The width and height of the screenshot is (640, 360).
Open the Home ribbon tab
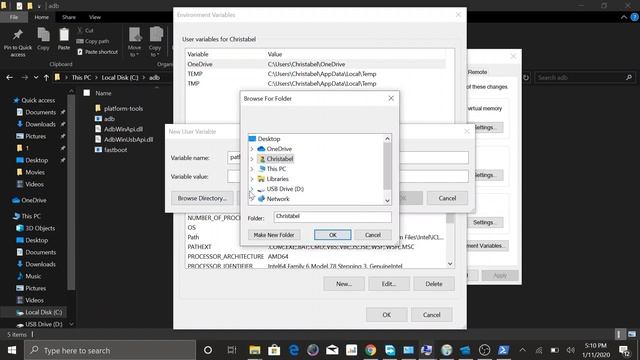coord(41,17)
